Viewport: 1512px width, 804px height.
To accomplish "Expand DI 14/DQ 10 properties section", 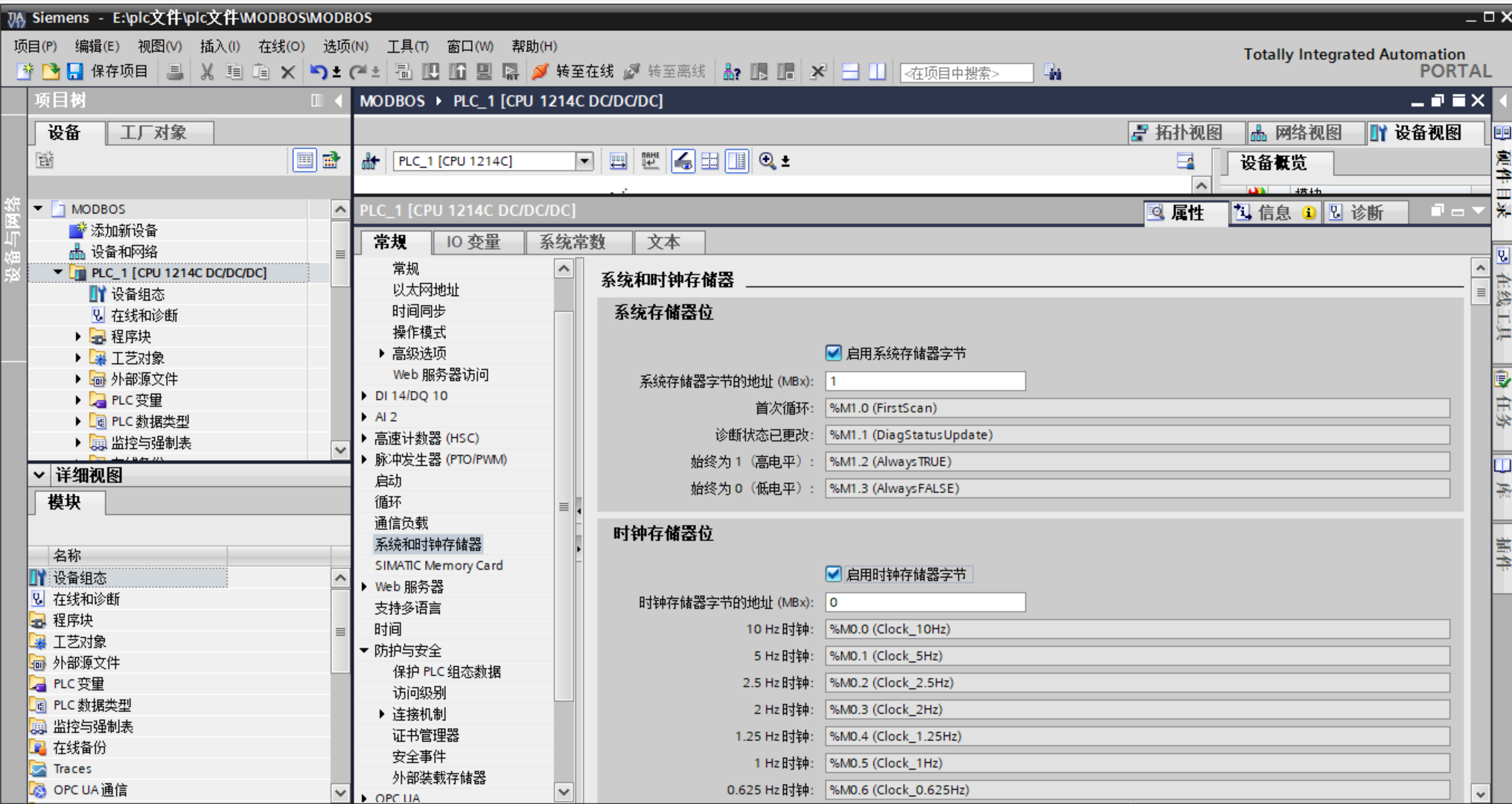I will tap(364, 396).
